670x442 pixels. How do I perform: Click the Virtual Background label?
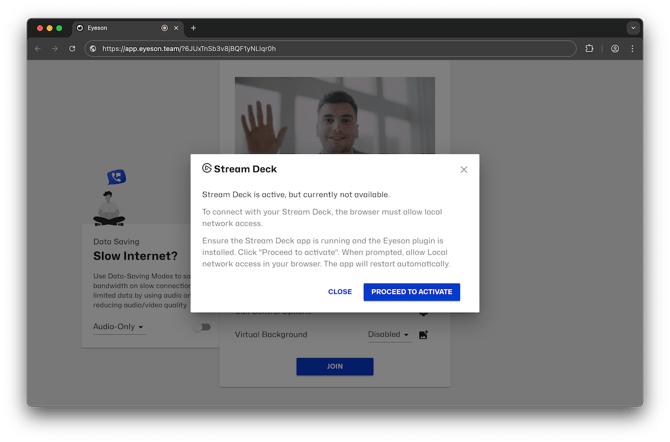(271, 335)
